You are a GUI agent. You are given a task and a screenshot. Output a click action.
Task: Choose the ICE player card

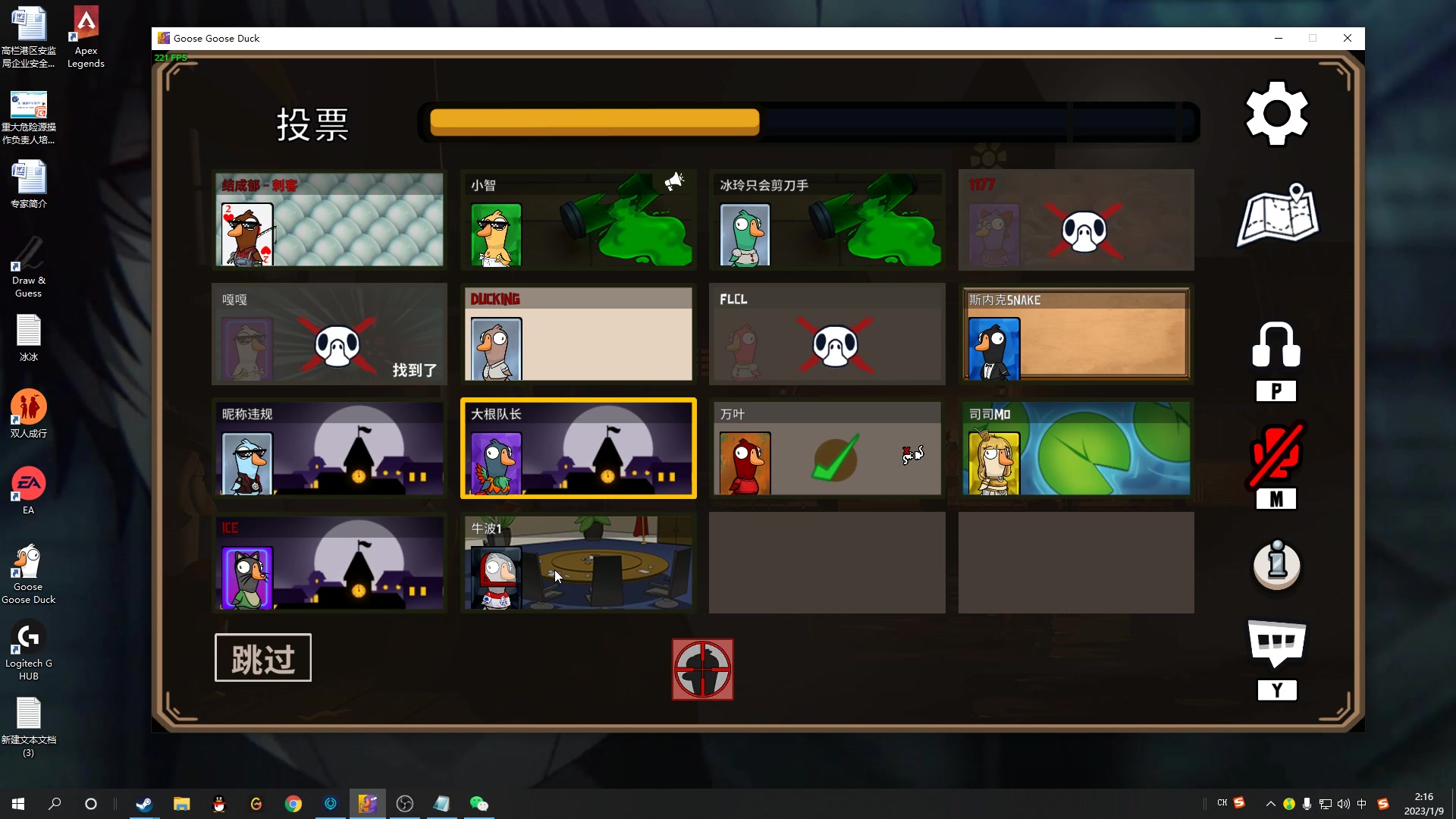[x=329, y=563]
